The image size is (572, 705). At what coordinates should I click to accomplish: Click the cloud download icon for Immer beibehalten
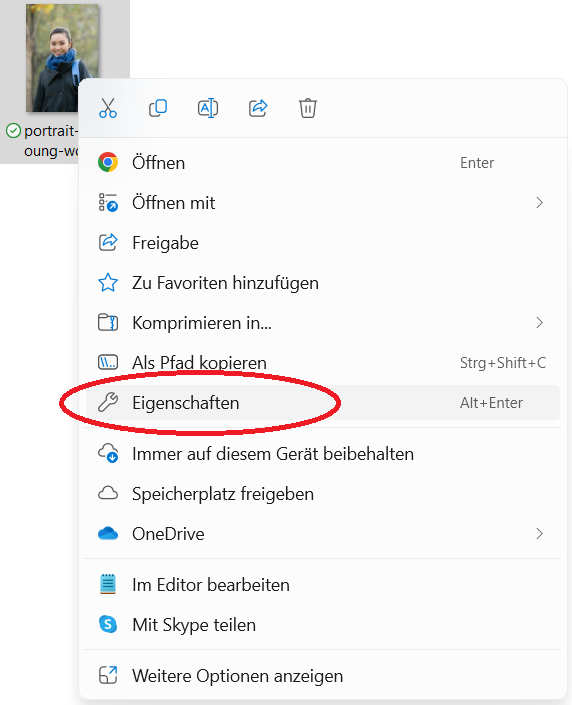(108, 453)
